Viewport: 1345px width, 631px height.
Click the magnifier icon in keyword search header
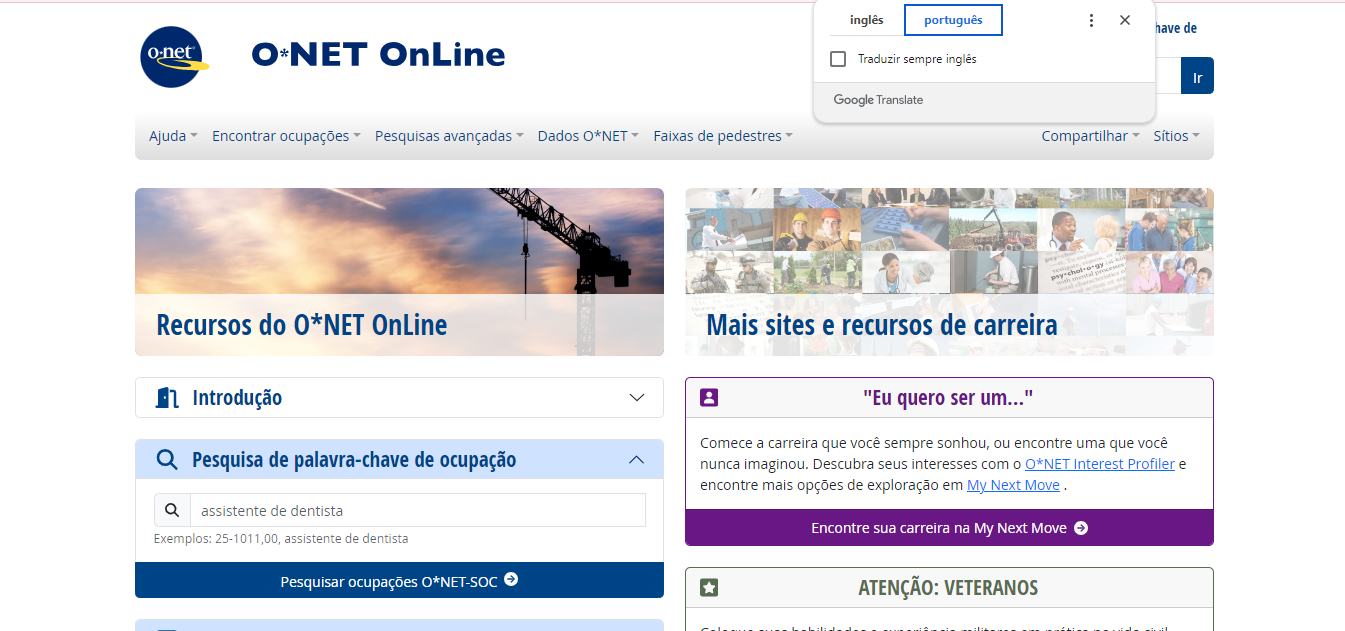point(167,459)
